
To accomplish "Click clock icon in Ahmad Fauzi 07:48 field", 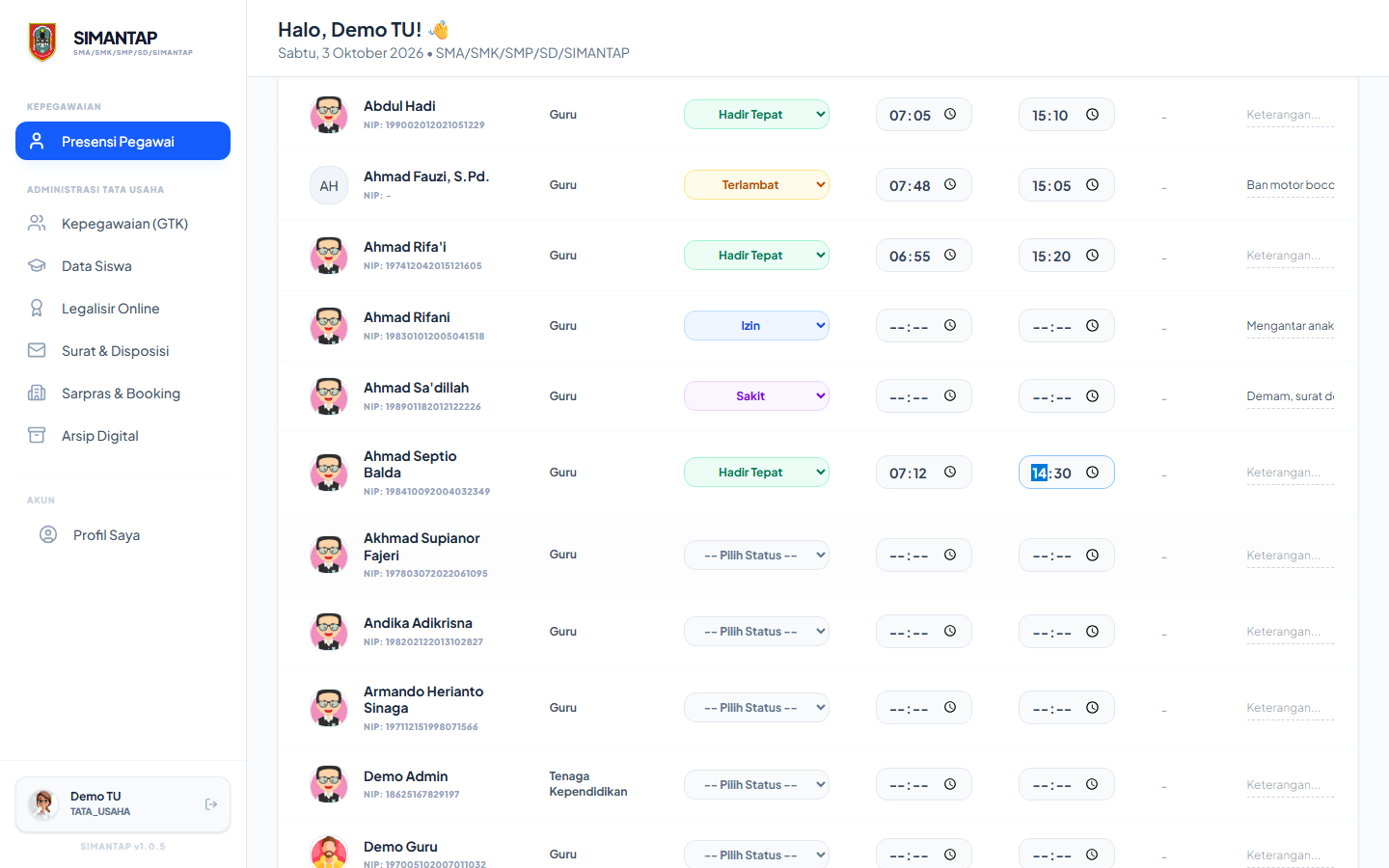I will (x=950, y=184).
